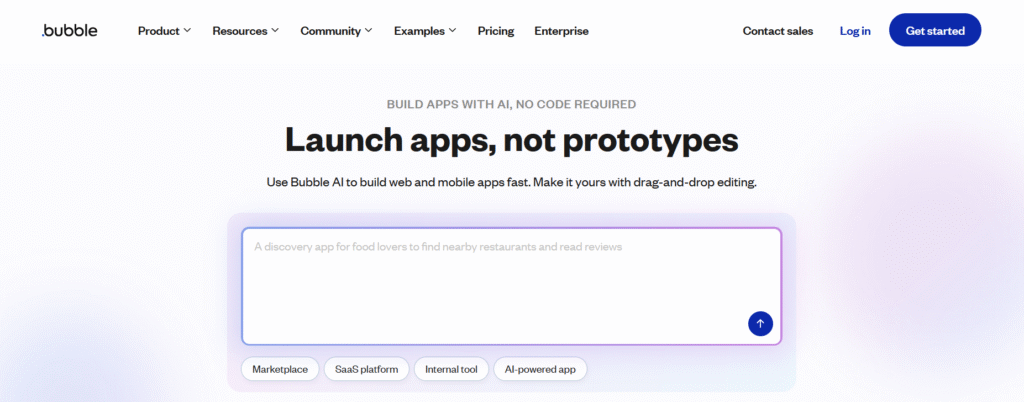The width and height of the screenshot is (1024, 402).
Task: Pick the Internal tool suggestion chip
Action: tap(451, 370)
